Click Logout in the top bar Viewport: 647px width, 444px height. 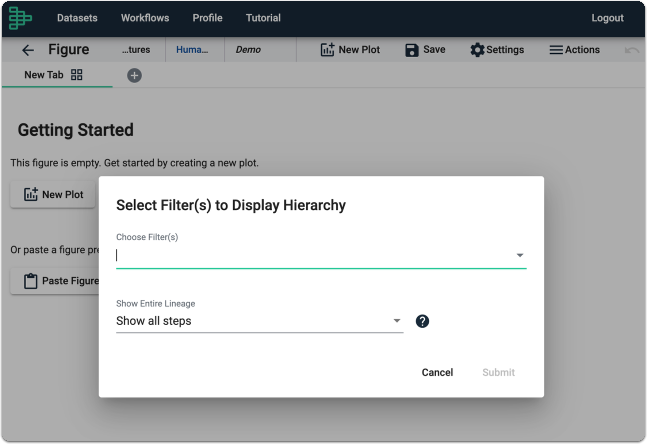coord(607,18)
